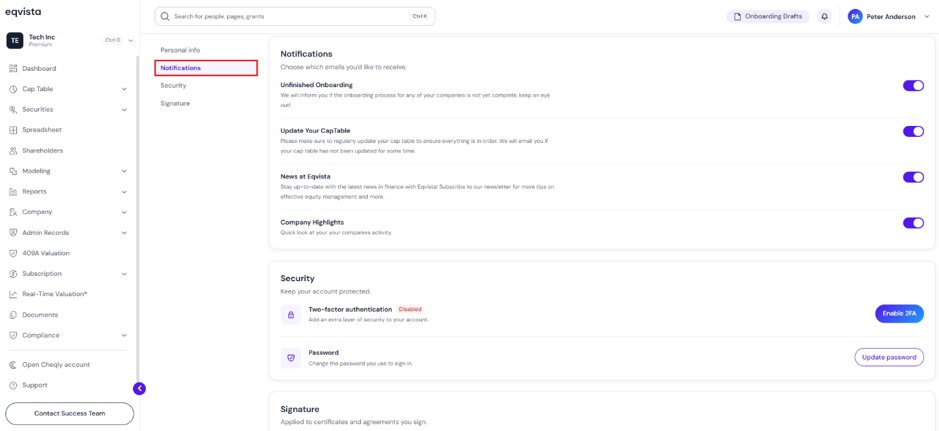Click the Open Cheqly account icon

click(x=13, y=365)
